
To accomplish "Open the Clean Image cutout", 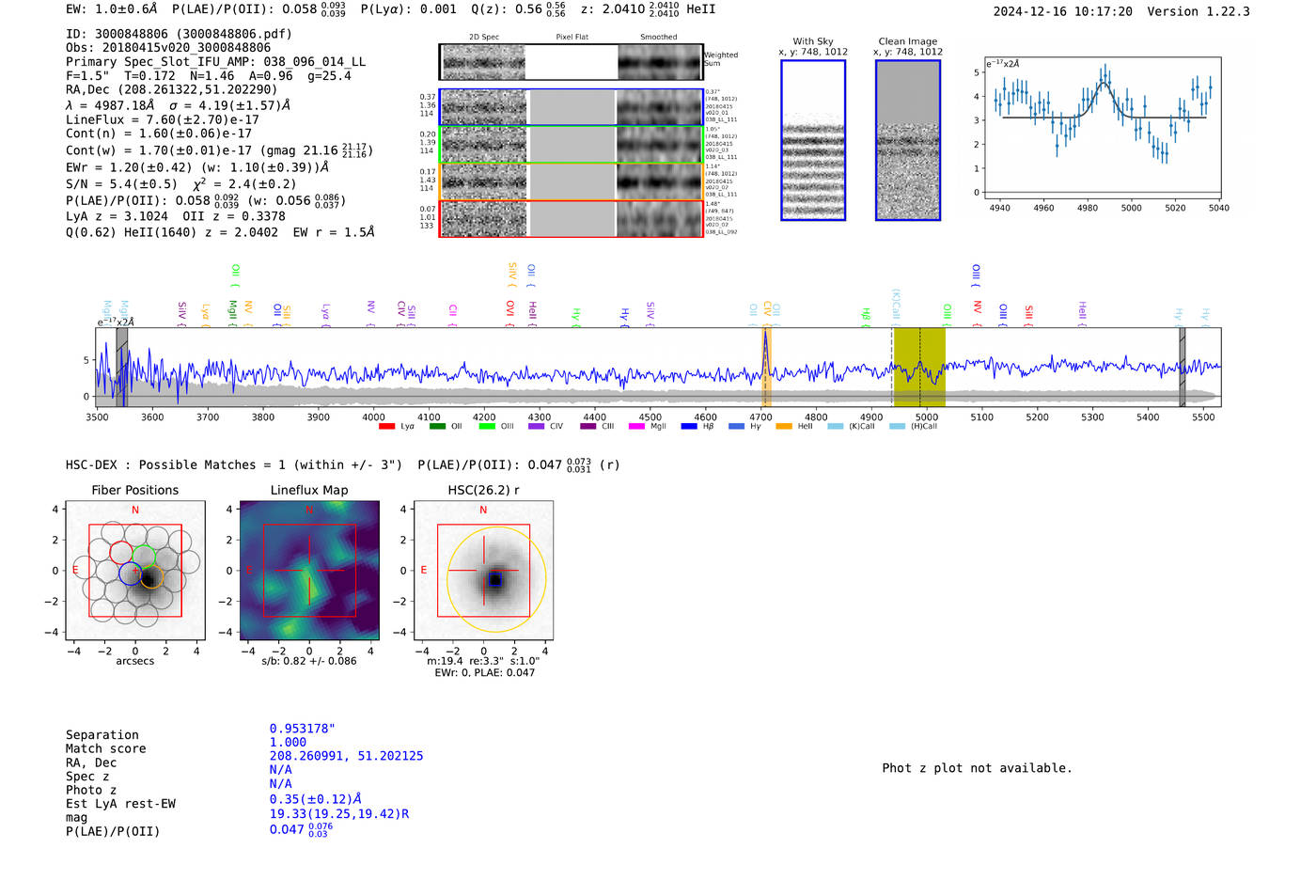I will (x=908, y=140).
